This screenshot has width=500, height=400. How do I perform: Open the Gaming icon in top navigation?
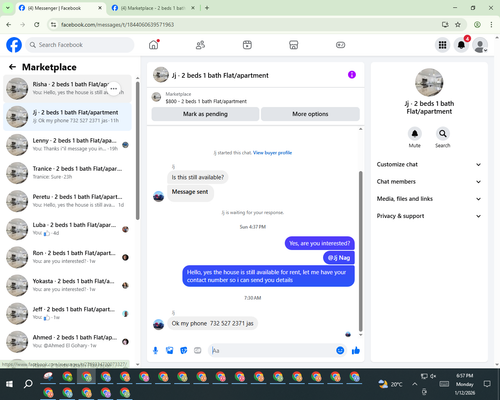(340, 45)
